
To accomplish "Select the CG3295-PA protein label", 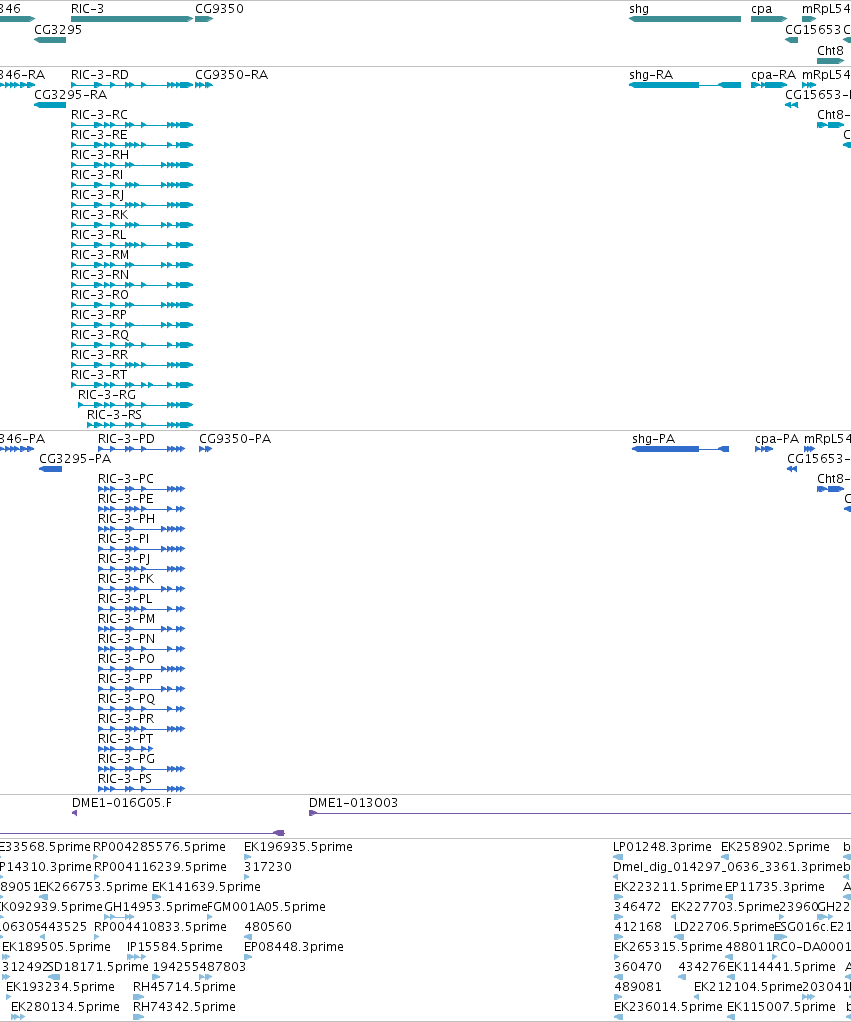I will [75, 458].
